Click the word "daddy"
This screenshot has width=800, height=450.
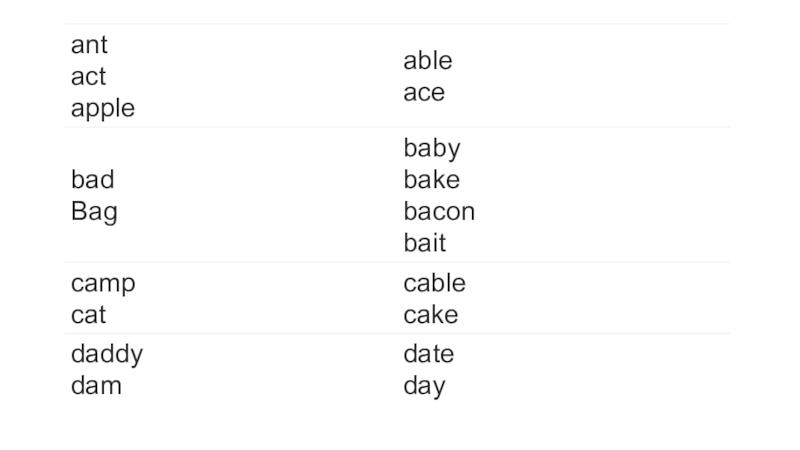(107, 355)
